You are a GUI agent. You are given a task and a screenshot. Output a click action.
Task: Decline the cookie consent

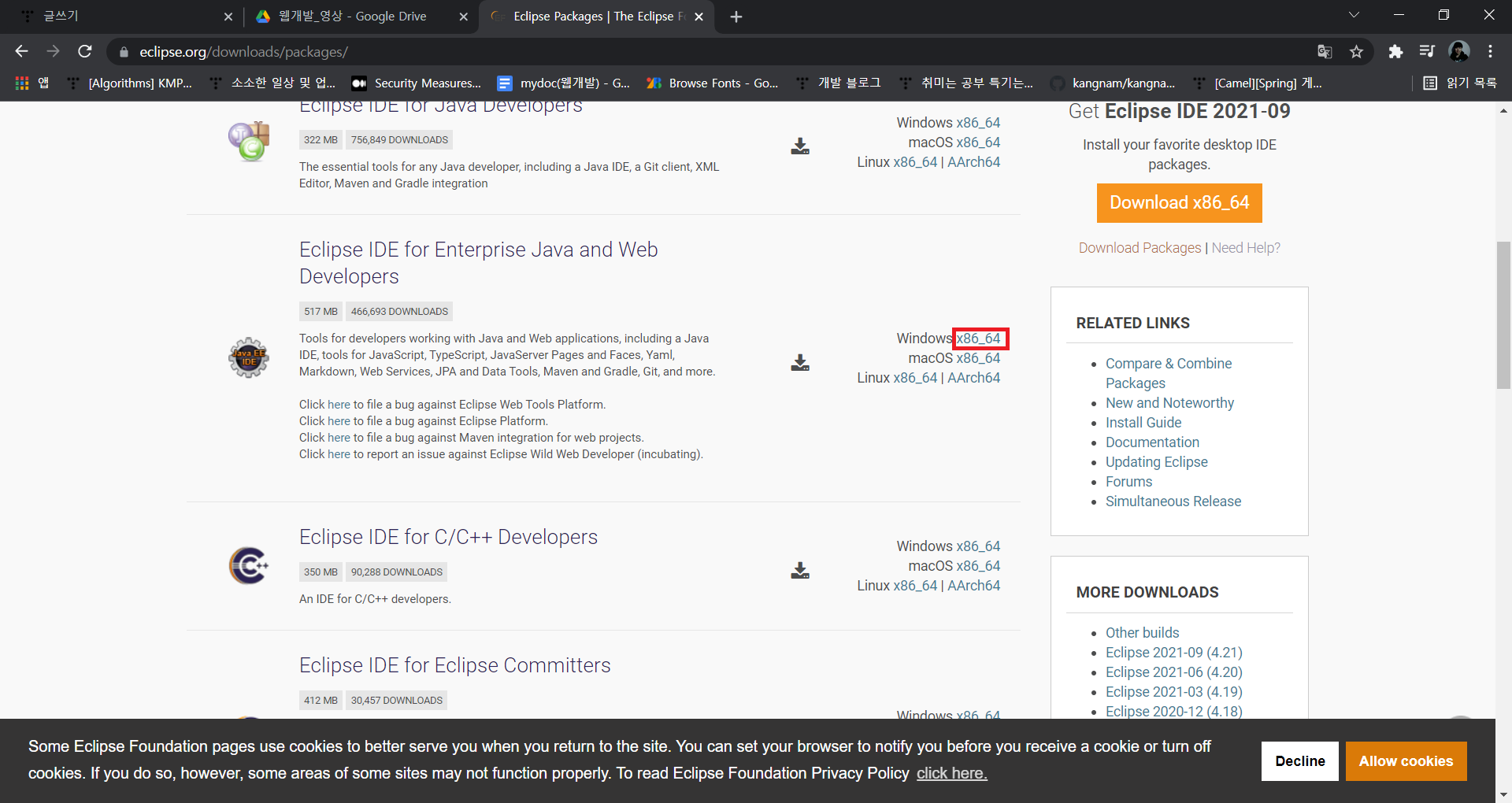click(x=1299, y=761)
